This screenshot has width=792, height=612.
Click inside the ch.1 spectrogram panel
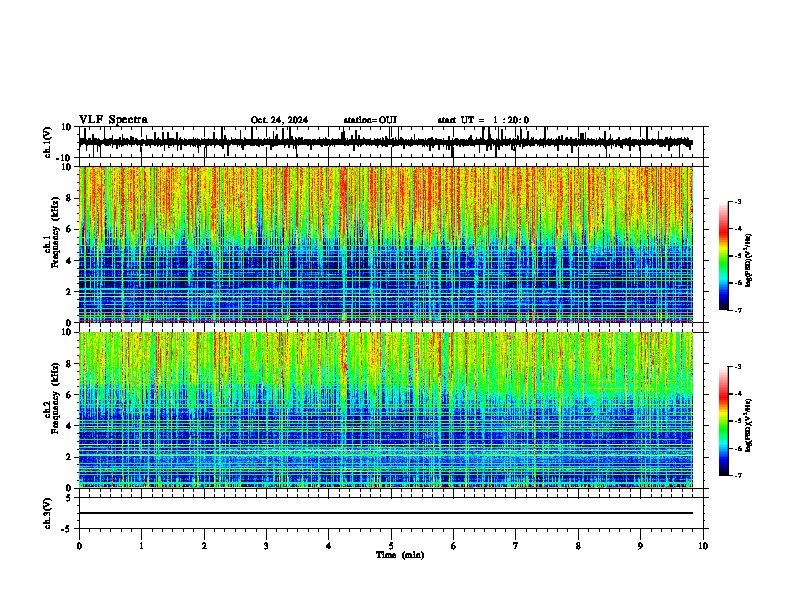coord(385,244)
